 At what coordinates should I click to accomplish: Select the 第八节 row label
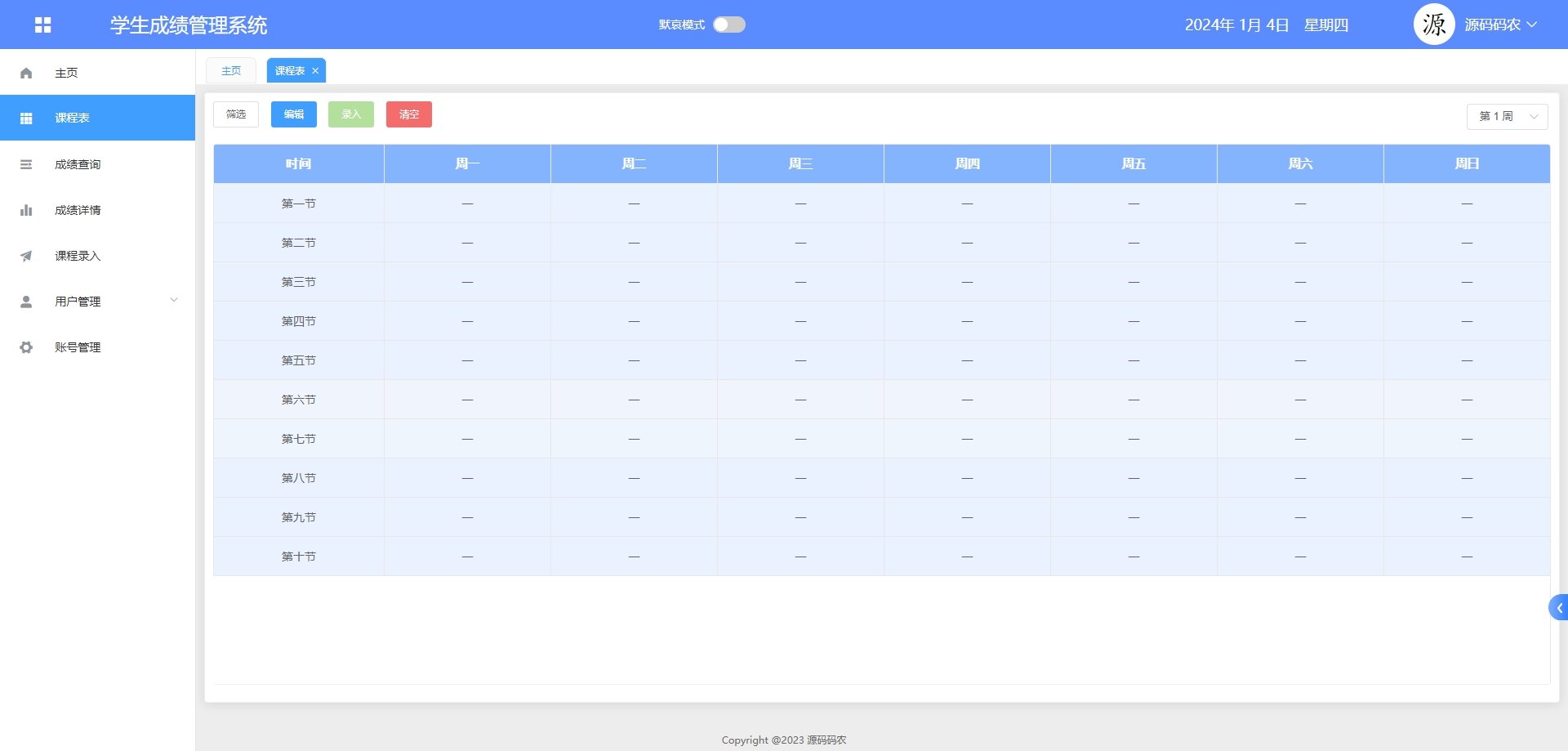(x=299, y=478)
